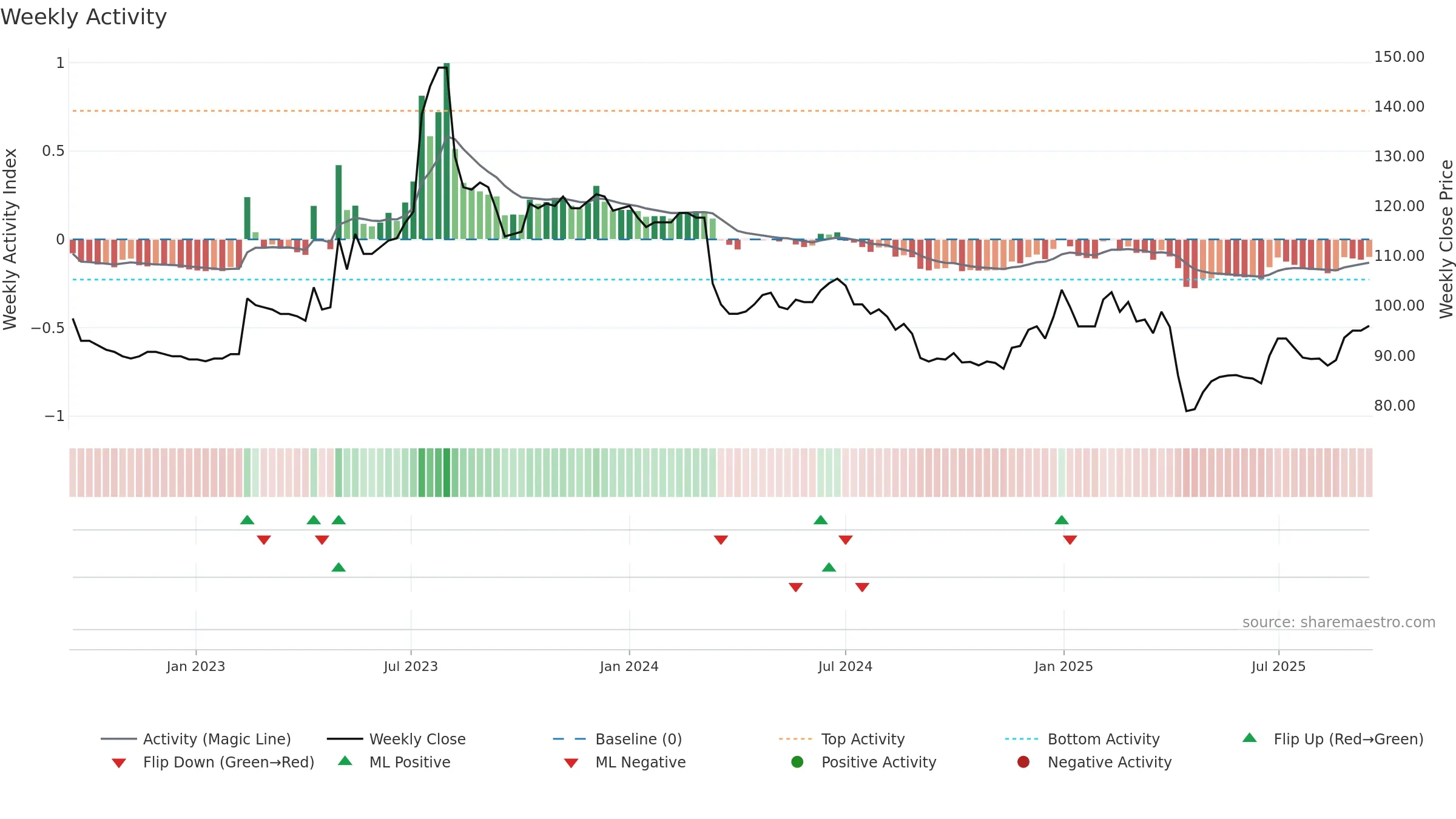Toggle the Activity (Magic Line) legend entry
This screenshot has width=1456, height=819.
[x=195, y=739]
